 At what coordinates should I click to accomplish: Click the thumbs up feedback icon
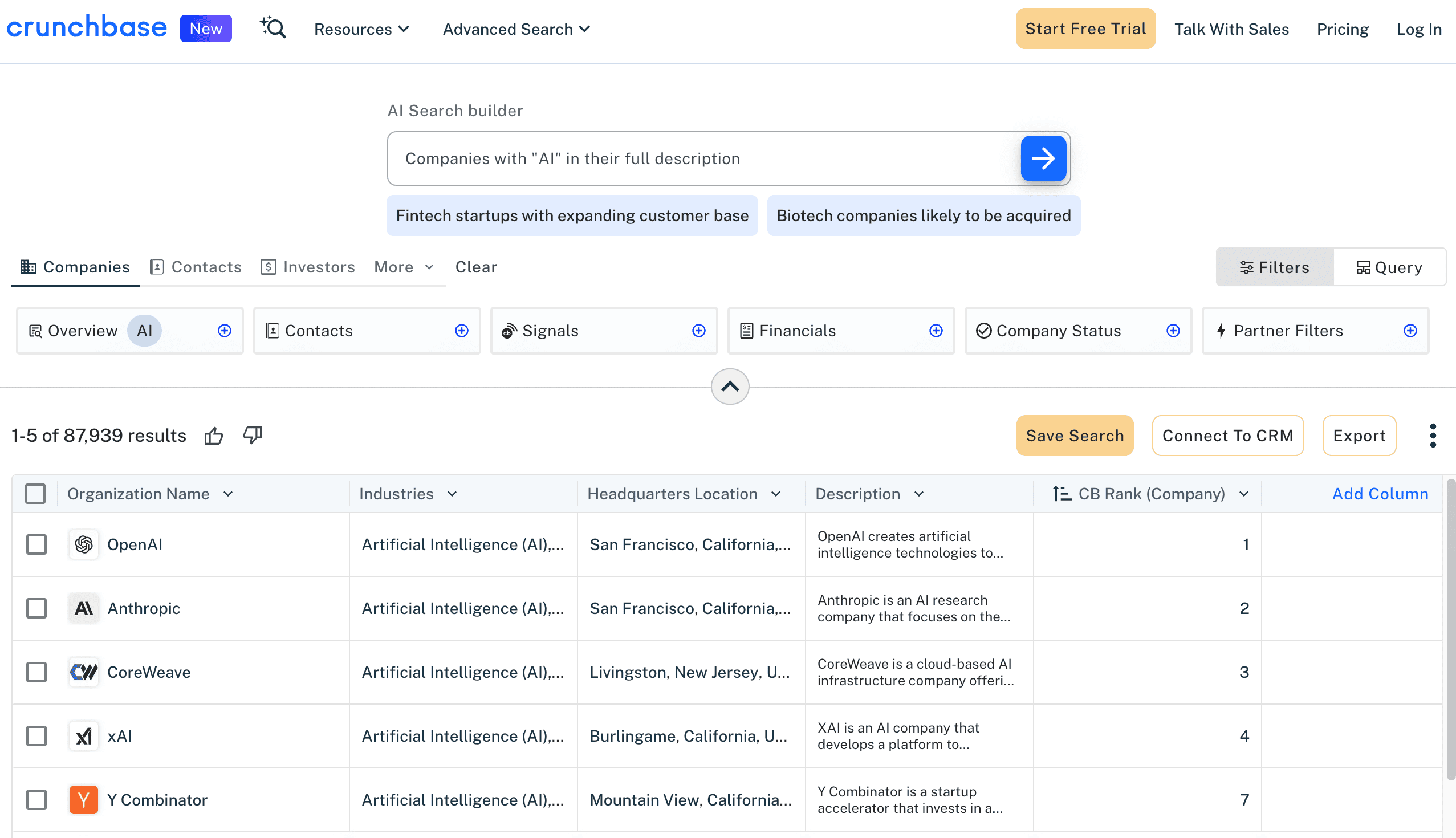[x=214, y=436]
